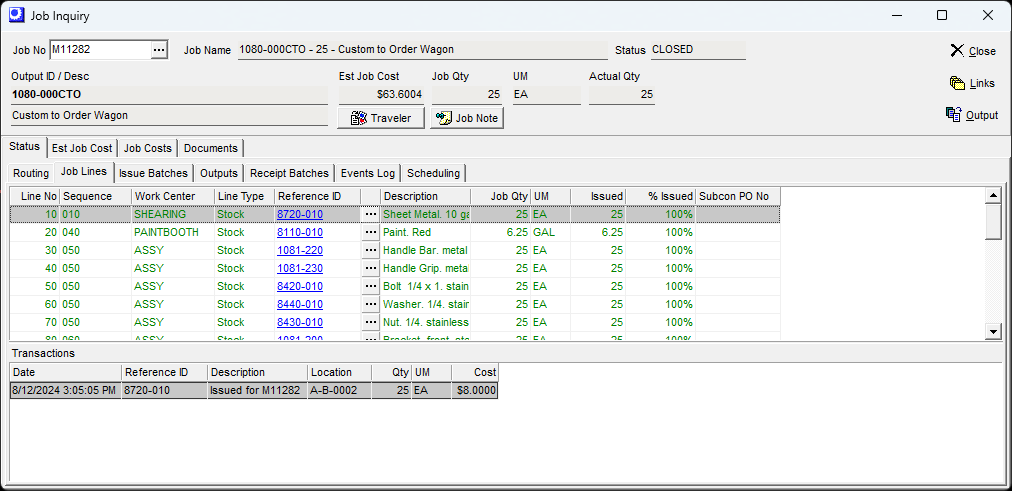Select the SHEARING work center cell
This screenshot has height=491, width=1012.
pyautogui.click(x=173, y=214)
